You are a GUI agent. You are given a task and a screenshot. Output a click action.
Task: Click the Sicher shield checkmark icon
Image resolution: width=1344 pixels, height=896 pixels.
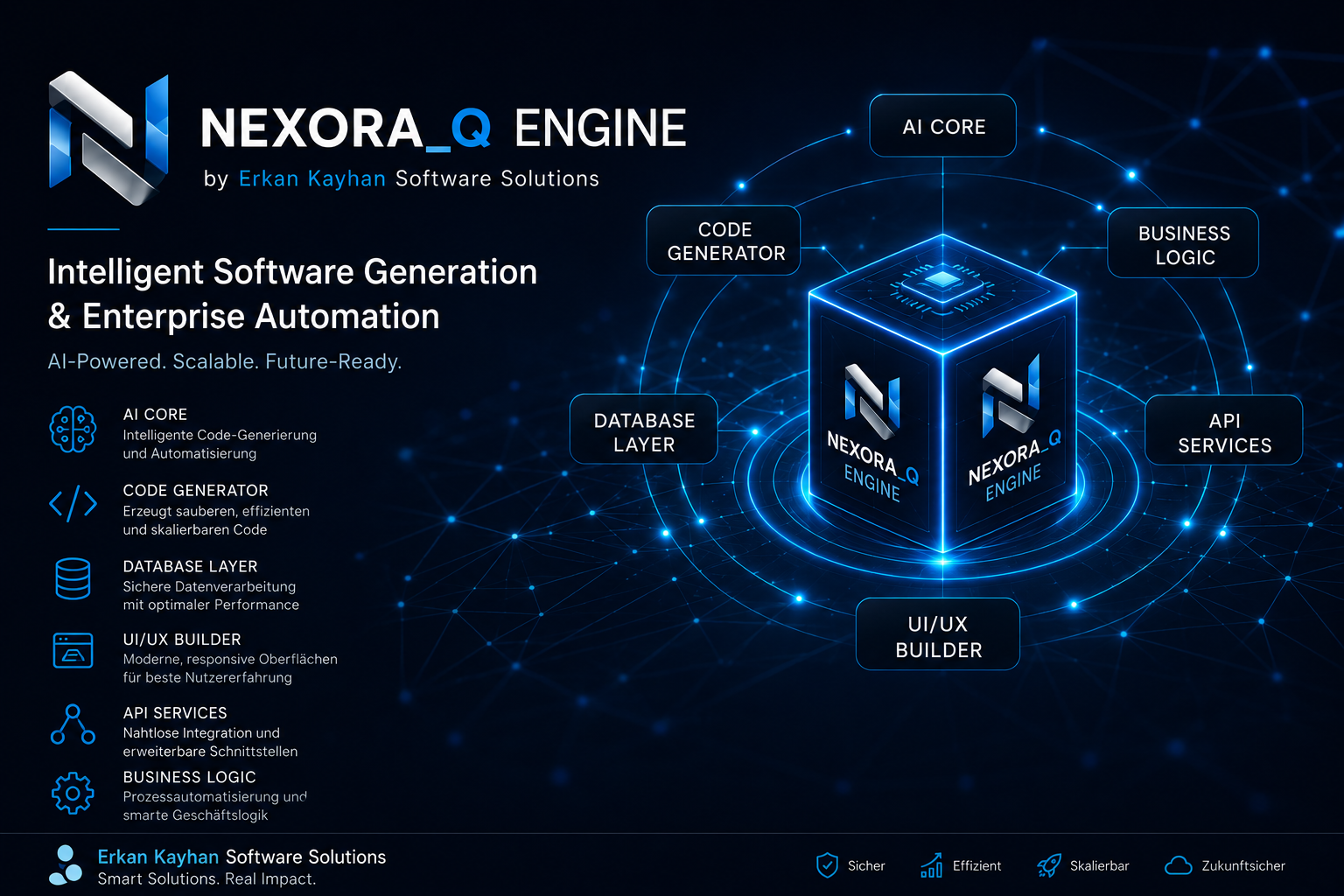pos(827,865)
